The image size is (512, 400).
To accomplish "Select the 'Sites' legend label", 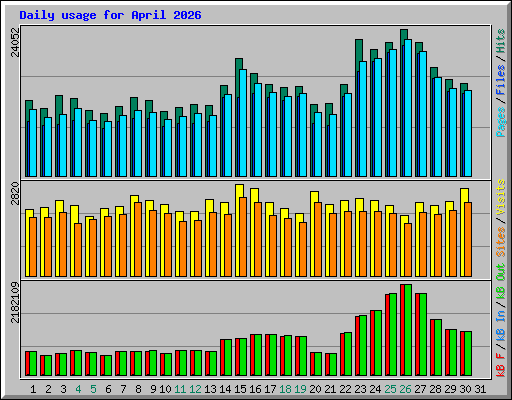I will pos(501,242).
